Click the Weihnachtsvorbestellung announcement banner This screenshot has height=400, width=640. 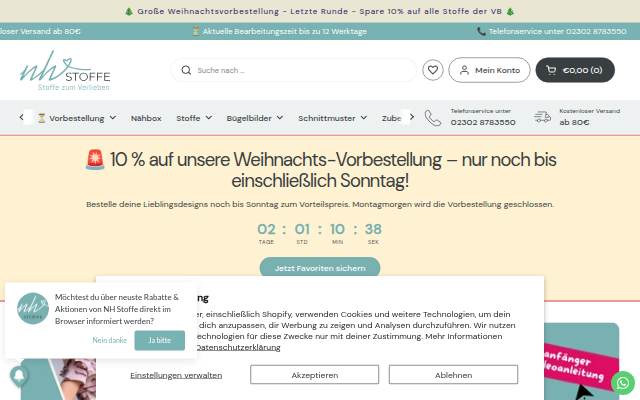320,11
